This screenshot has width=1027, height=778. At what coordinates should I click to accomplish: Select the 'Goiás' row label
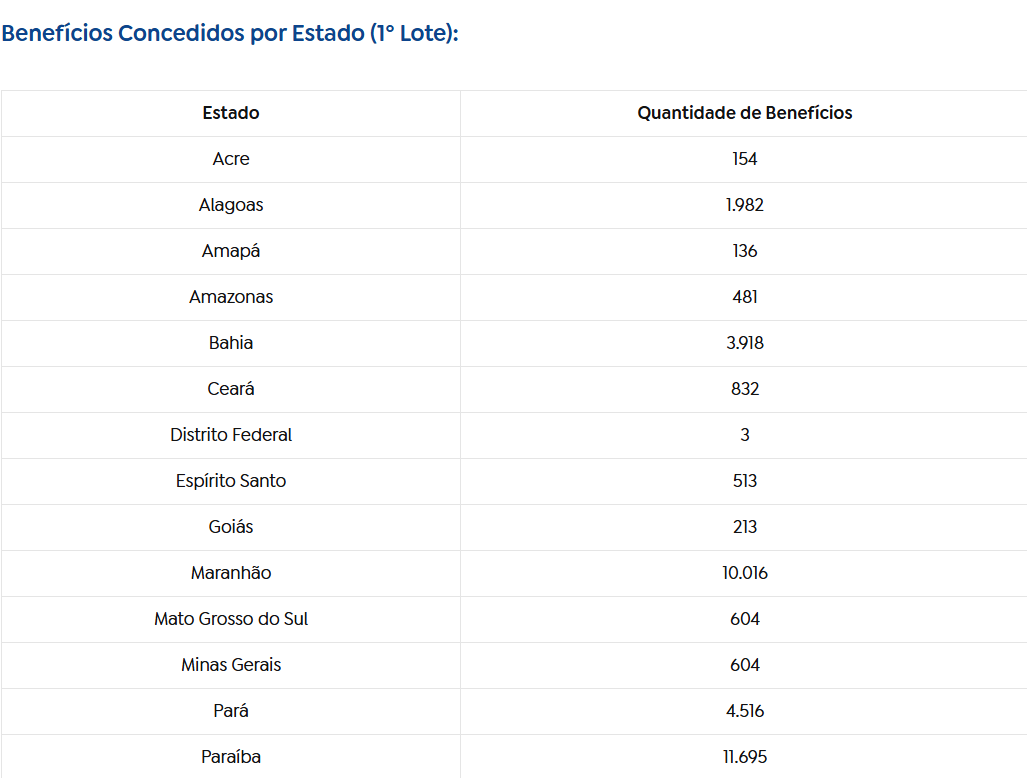(231, 527)
